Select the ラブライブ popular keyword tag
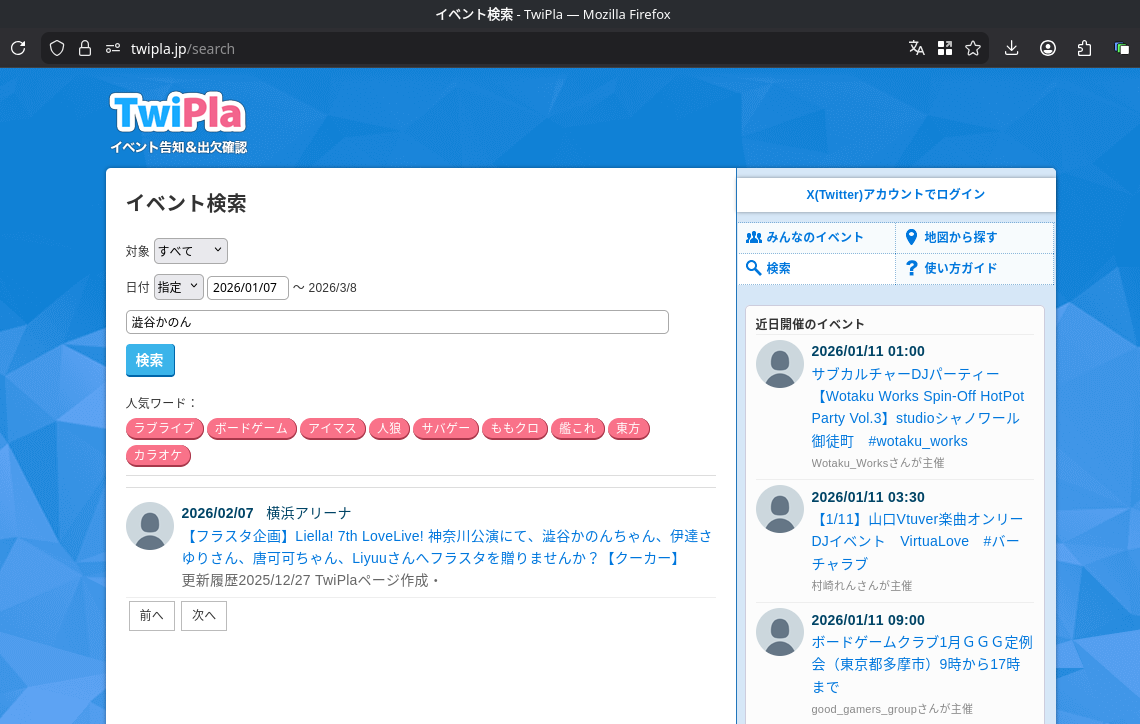 [163, 428]
